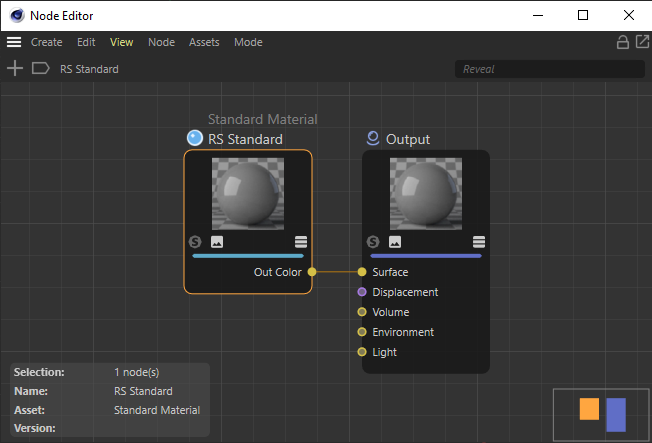Click the purple color bar on Output node

(426, 256)
